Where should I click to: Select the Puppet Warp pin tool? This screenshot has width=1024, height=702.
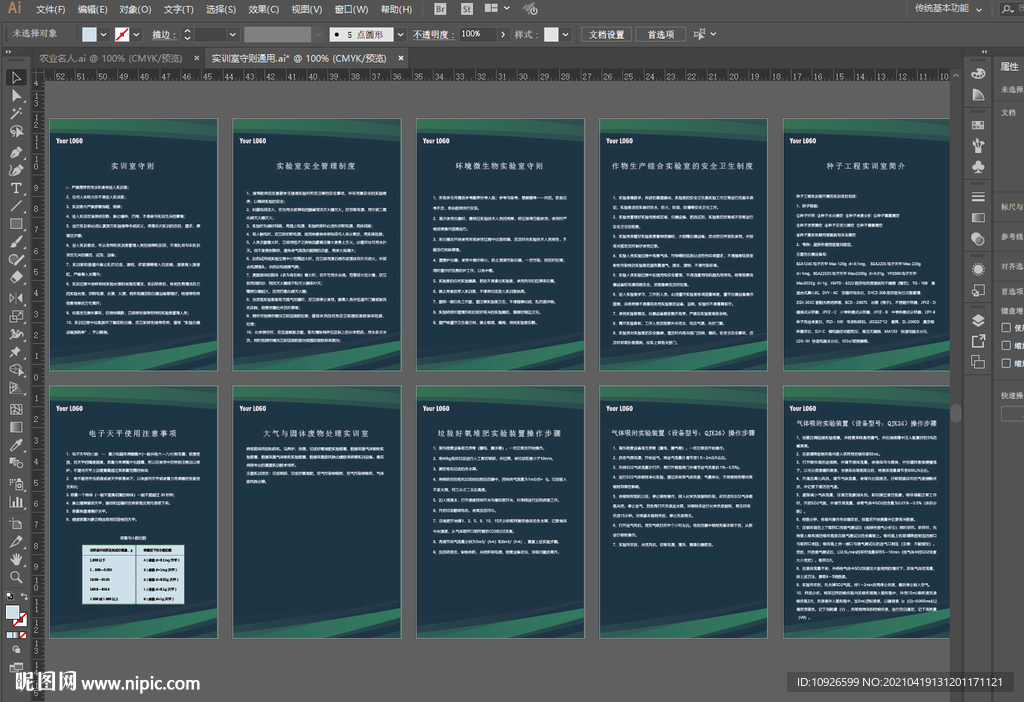pos(16,352)
